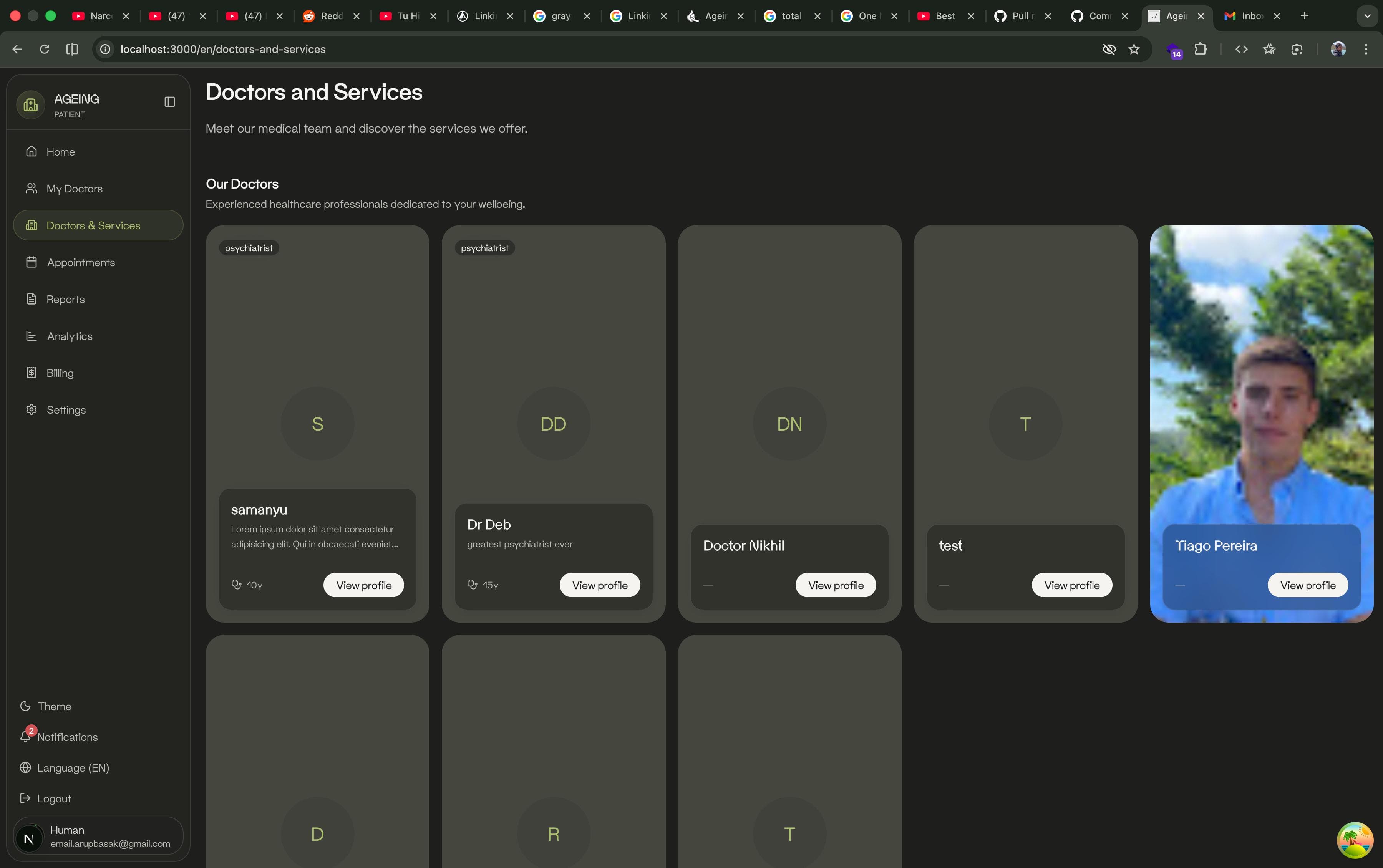Viewport: 1383px width, 868px height.
Task: Open Settings gear in sidebar
Action: [32, 409]
